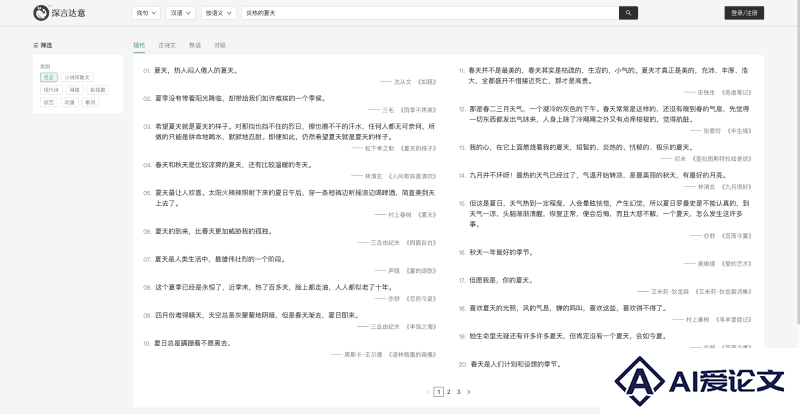The image size is (800, 414).
Task: Go to page 2 of results
Action: click(x=448, y=392)
